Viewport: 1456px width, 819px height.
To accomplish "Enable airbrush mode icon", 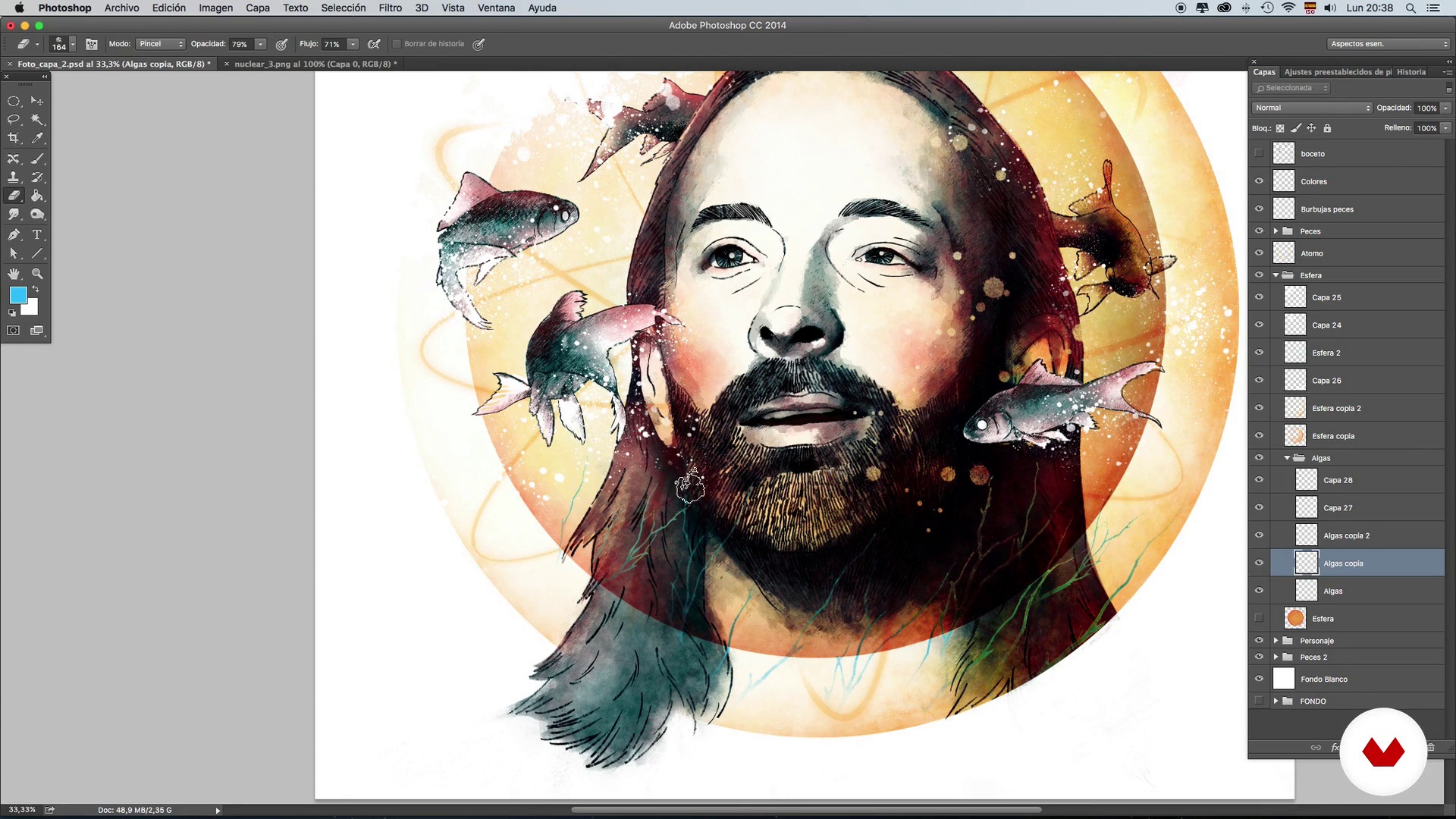I will [374, 44].
